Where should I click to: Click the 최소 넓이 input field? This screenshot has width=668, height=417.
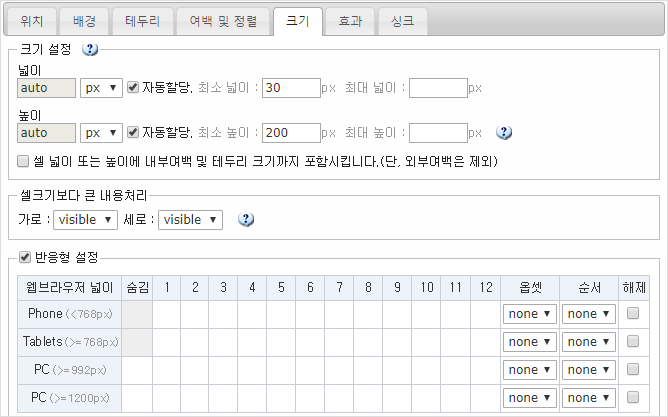(290, 88)
